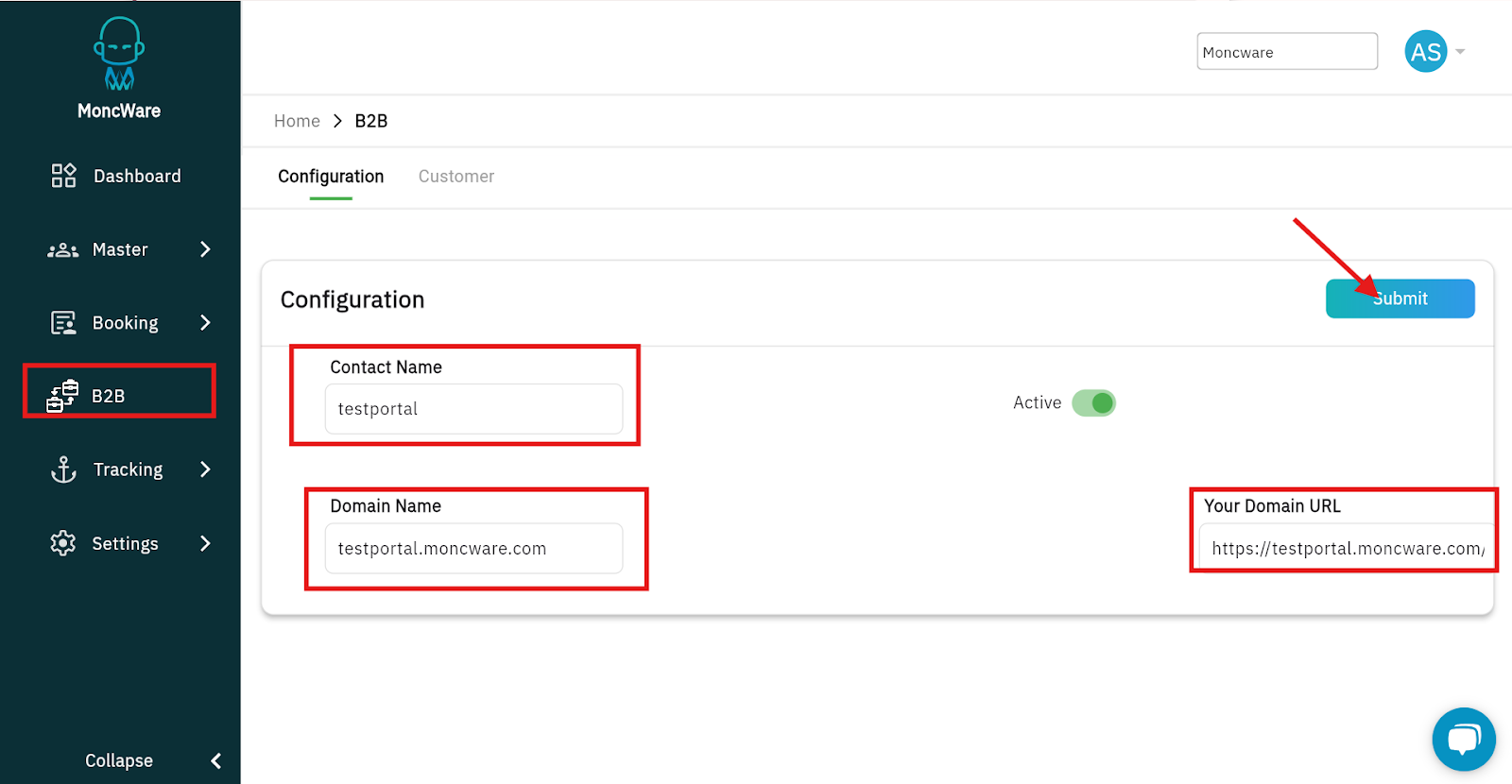Expand the Booking submenu chevron
This screenshot has height=784, width=1512.
(205, 323)
